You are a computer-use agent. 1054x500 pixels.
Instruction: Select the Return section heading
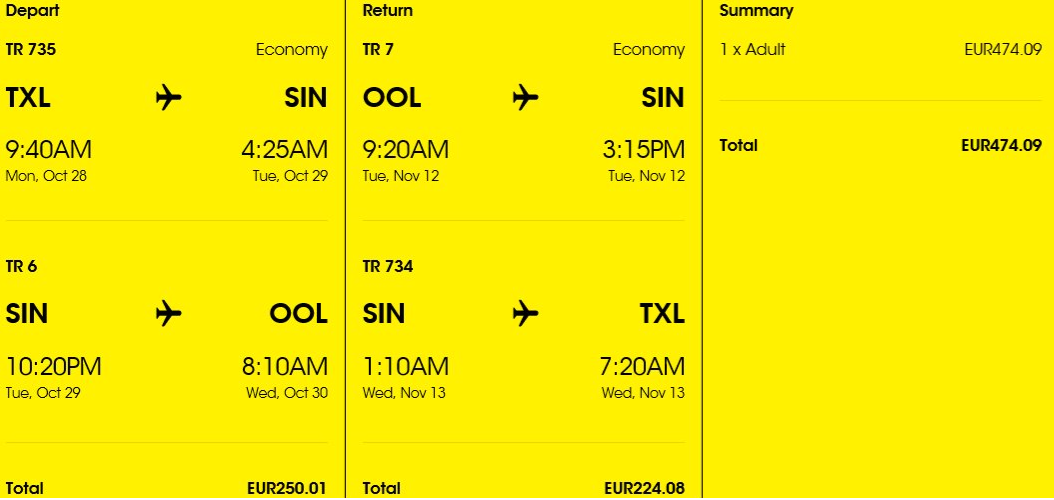click(x=388, y=11)
